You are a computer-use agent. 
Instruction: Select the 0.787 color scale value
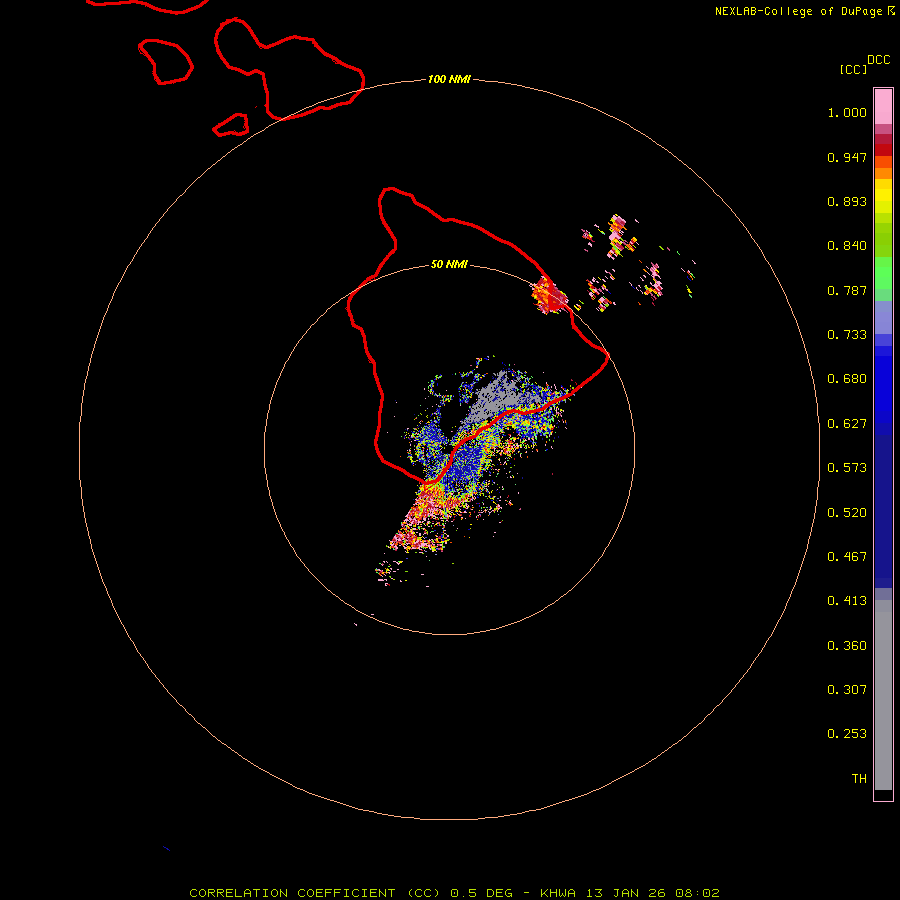click(x=847, y=290)
